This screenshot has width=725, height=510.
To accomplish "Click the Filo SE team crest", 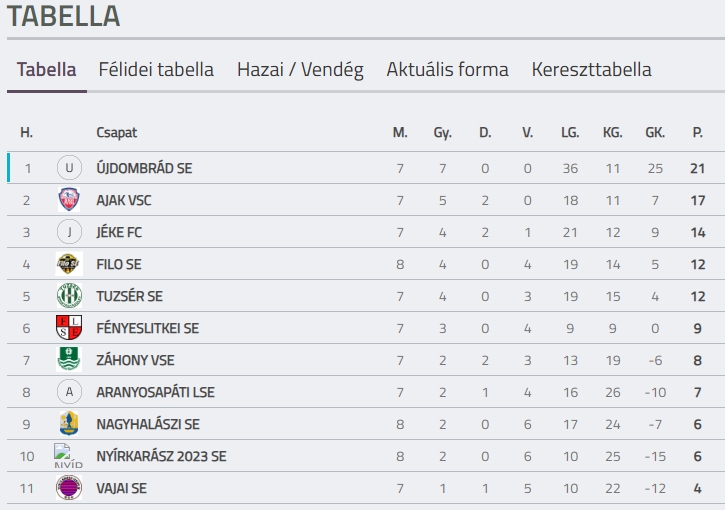I will click(x=69, y=264).
